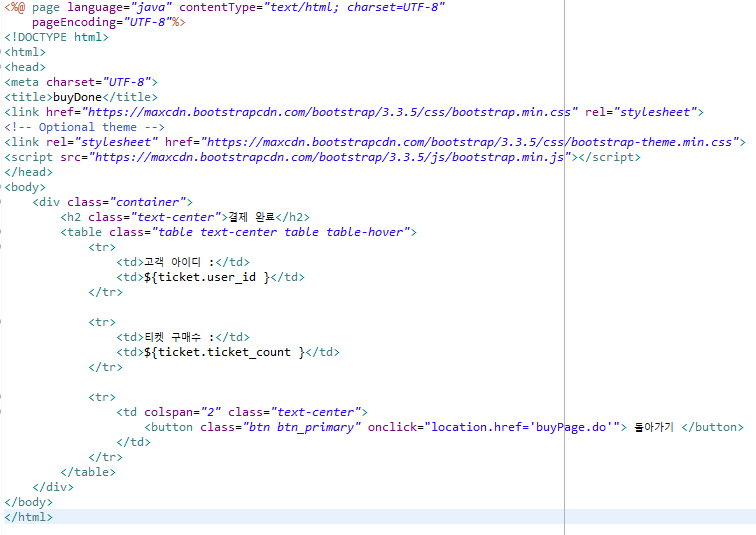The height and width of the screenshot is (535, 756).
Task: Click the bootstrap.min.js script src URL
Action: click(330, 157)
